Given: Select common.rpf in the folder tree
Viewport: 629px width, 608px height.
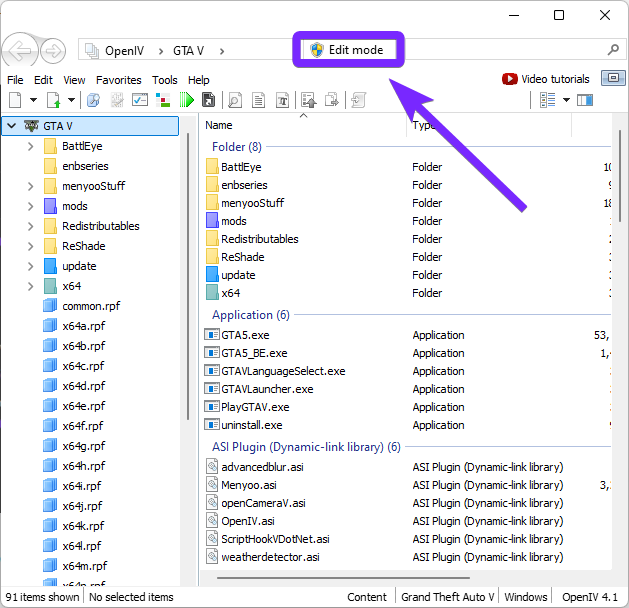Looking at the screenshot, I should click(91, 306).
